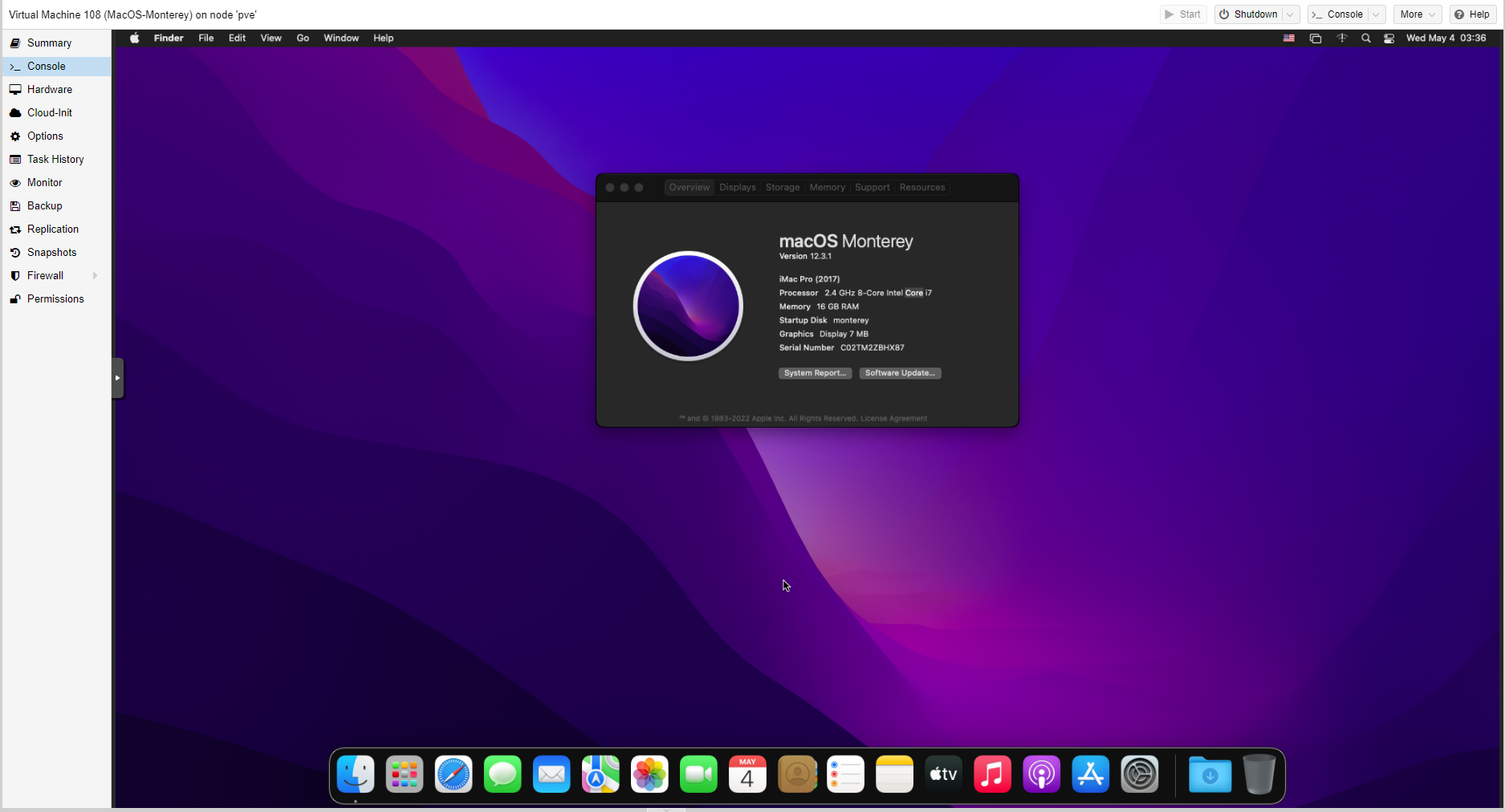Click the Spotlight search magnifier icon
The width and height of the screenshot is (1505, 812).
[x=1365, y=39]
